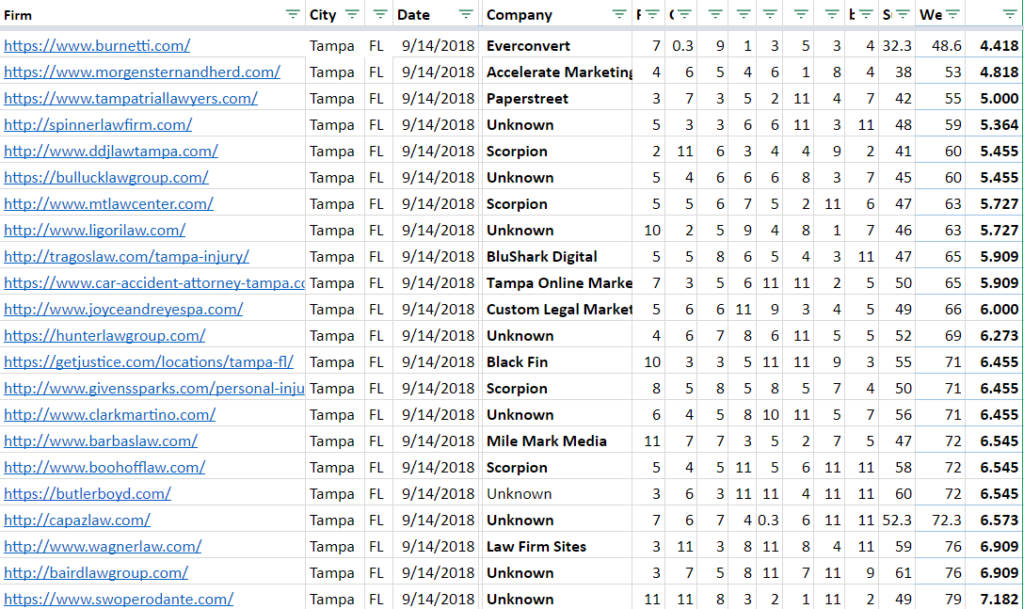Follow the mtlawcenter.com link

(x=108, y=204)
